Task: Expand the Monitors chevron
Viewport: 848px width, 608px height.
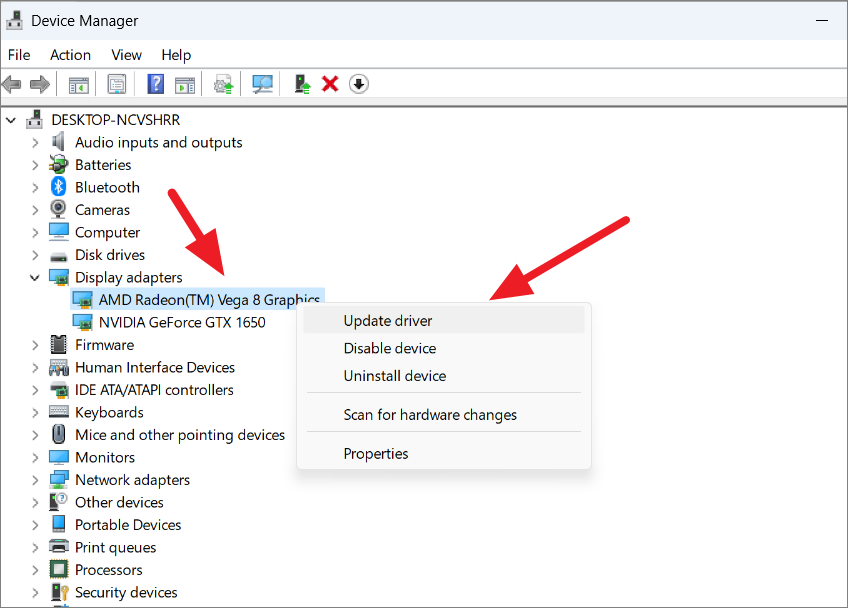Action: (x=35, y=458)
